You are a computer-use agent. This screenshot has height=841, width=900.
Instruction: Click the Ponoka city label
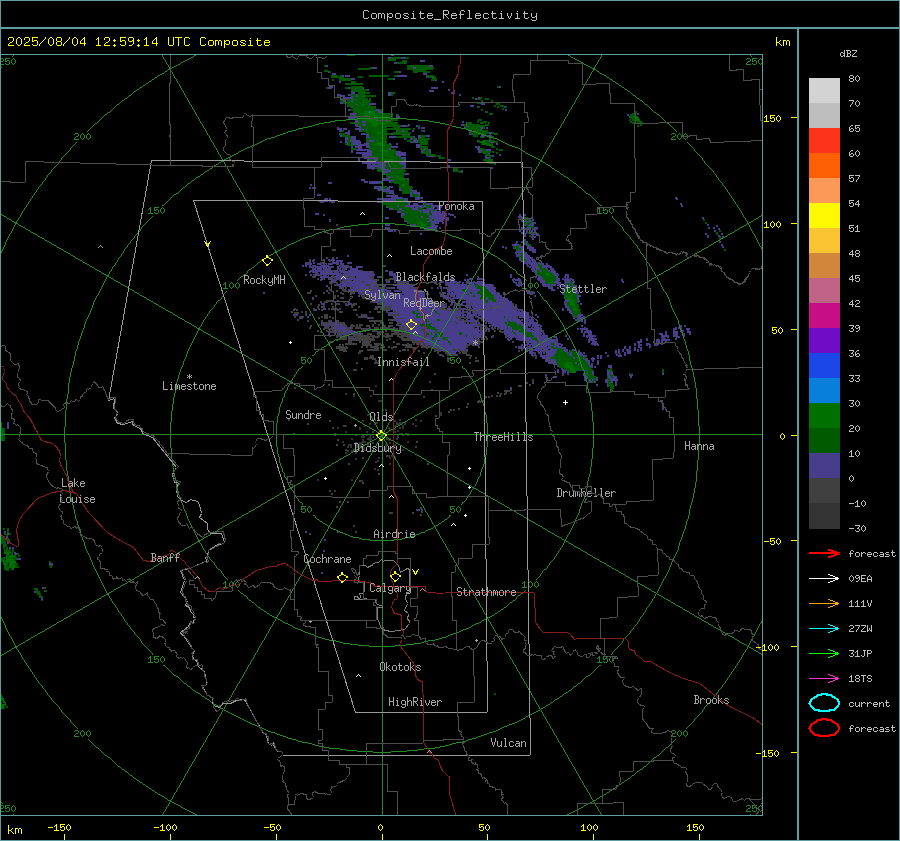(456, 206)
